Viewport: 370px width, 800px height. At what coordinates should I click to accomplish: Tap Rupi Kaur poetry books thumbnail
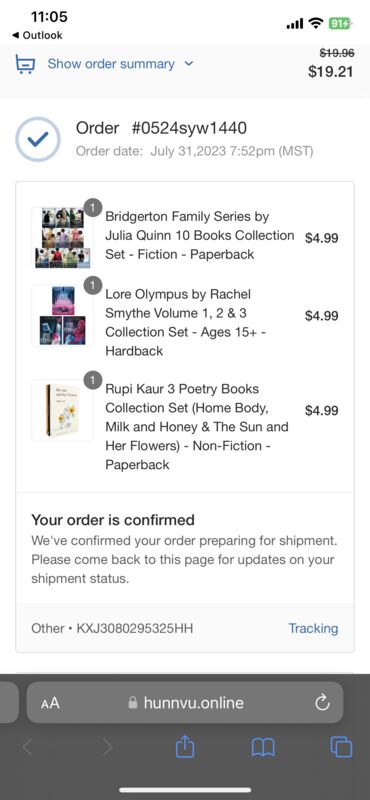pos(63,410)
